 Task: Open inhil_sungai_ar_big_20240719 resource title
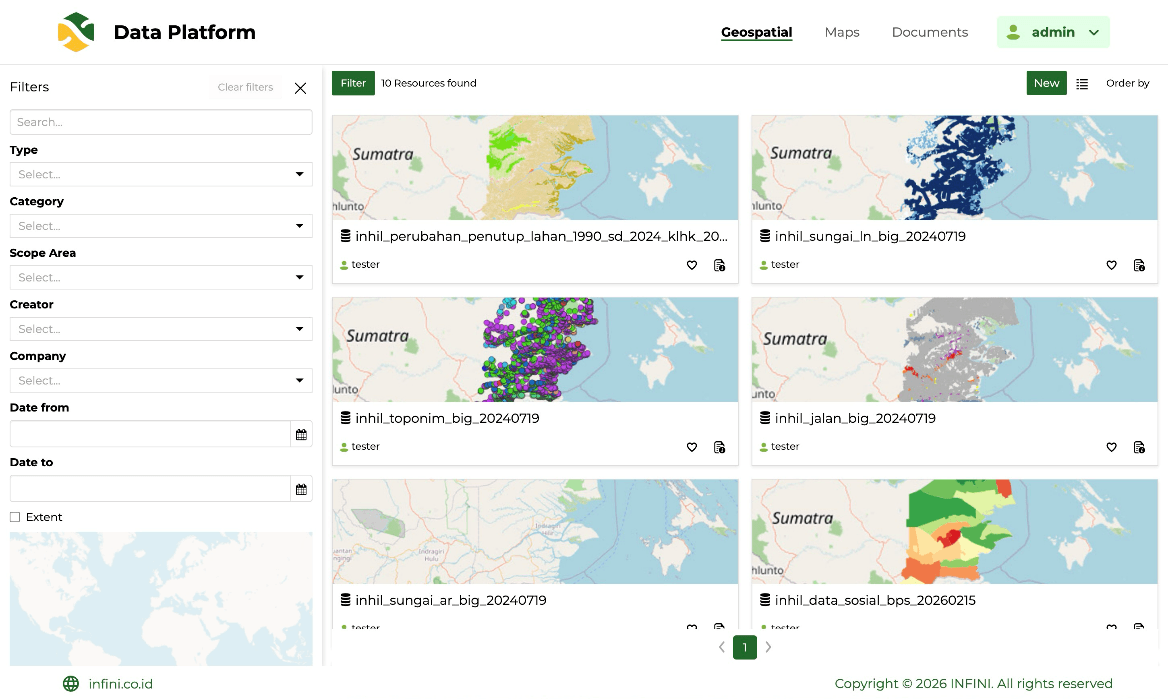point(451,601)
